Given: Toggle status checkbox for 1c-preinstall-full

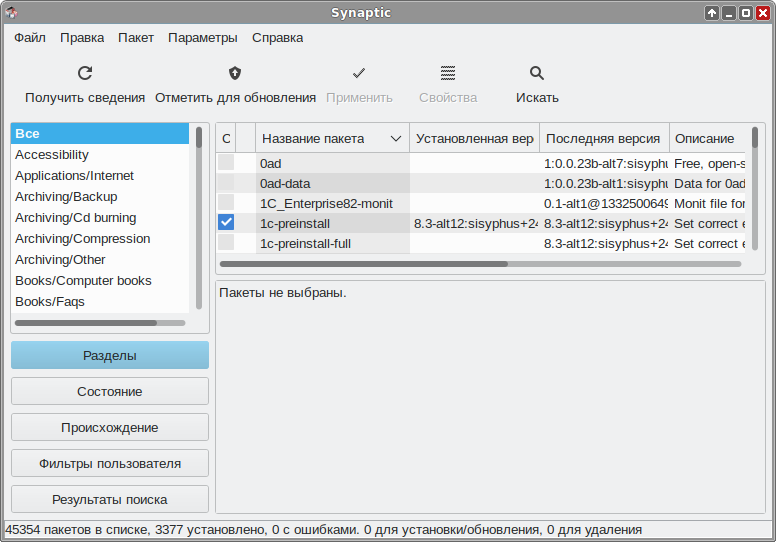Looking at the screenshot, I should 226,243.
